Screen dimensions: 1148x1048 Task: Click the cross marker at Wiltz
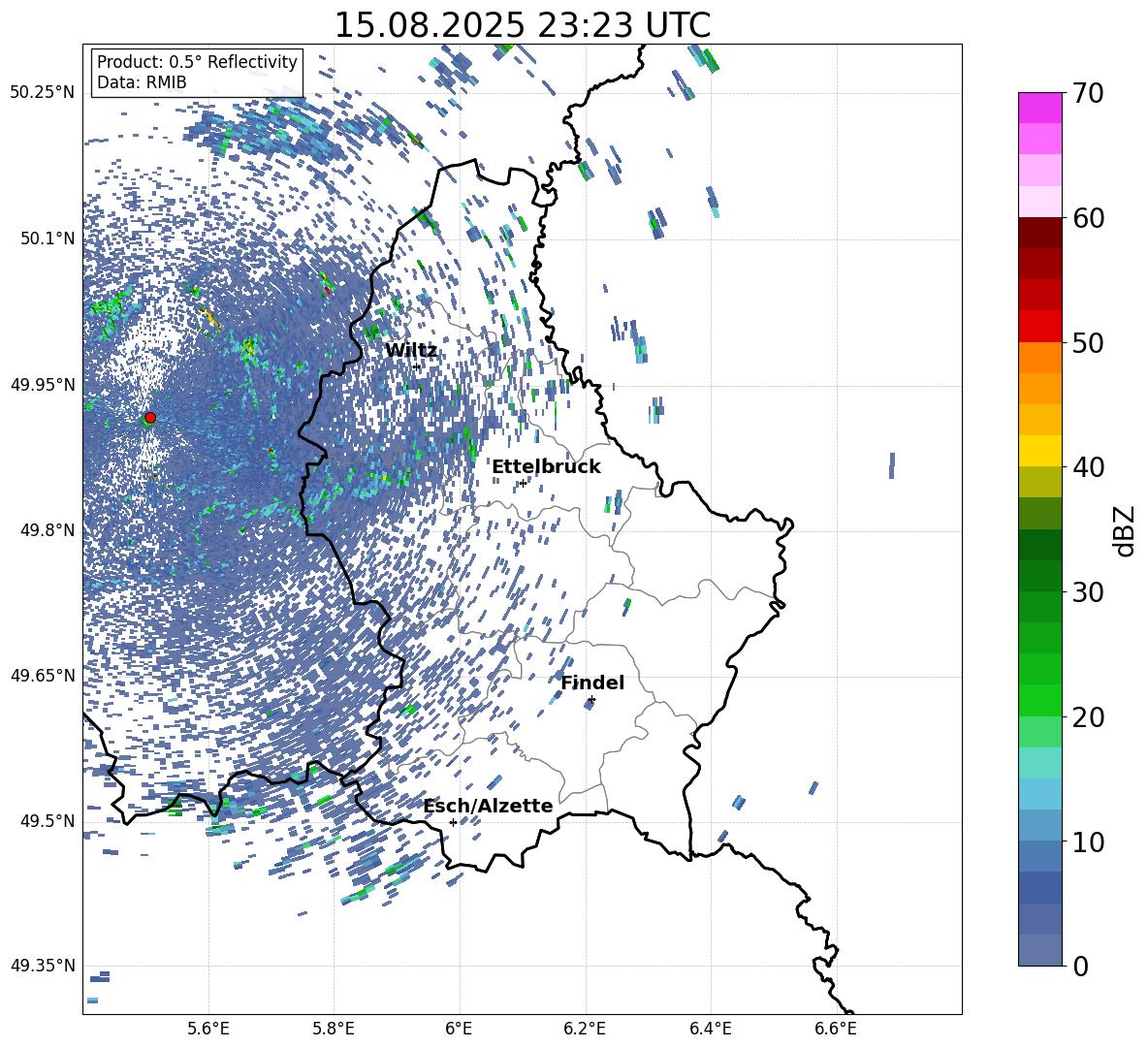click(x=417, y=366)
